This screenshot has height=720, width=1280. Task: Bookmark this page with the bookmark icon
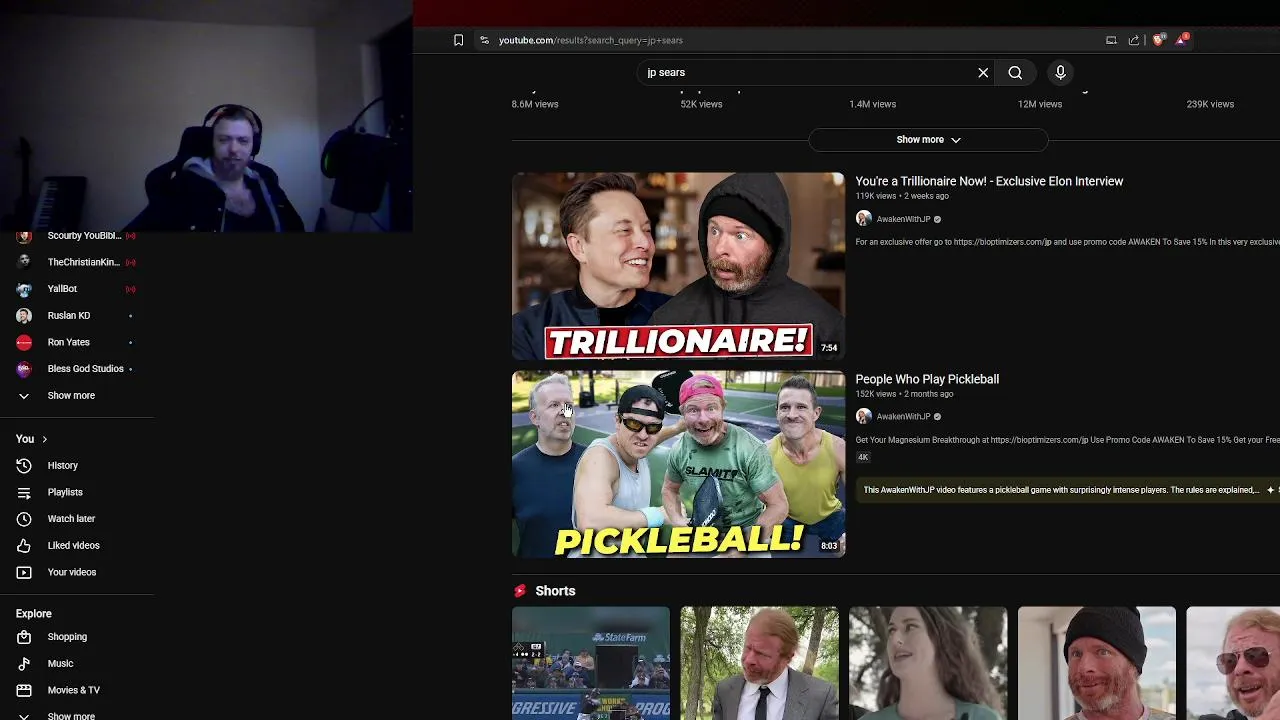(458, 40)
